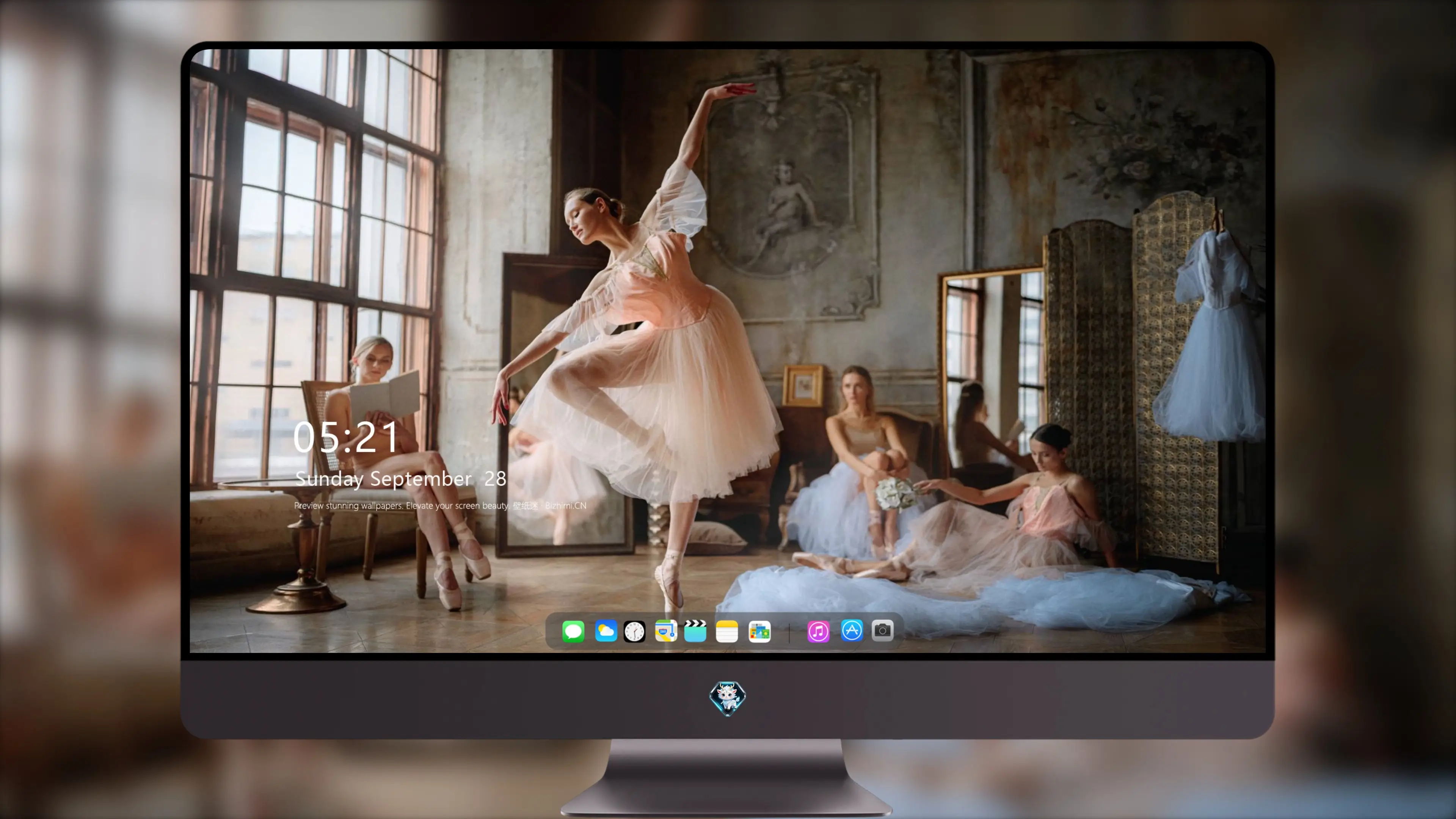Launch iTunes music app from dock

pos(818,631)
